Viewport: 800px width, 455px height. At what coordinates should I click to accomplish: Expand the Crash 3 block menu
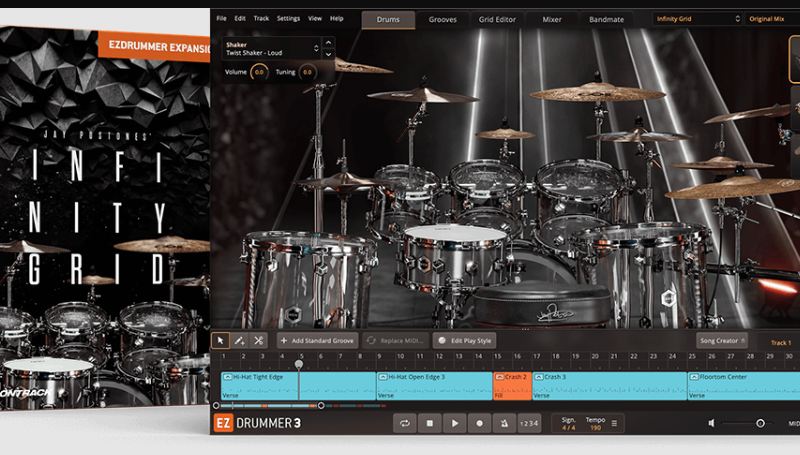tap(539, 376)
